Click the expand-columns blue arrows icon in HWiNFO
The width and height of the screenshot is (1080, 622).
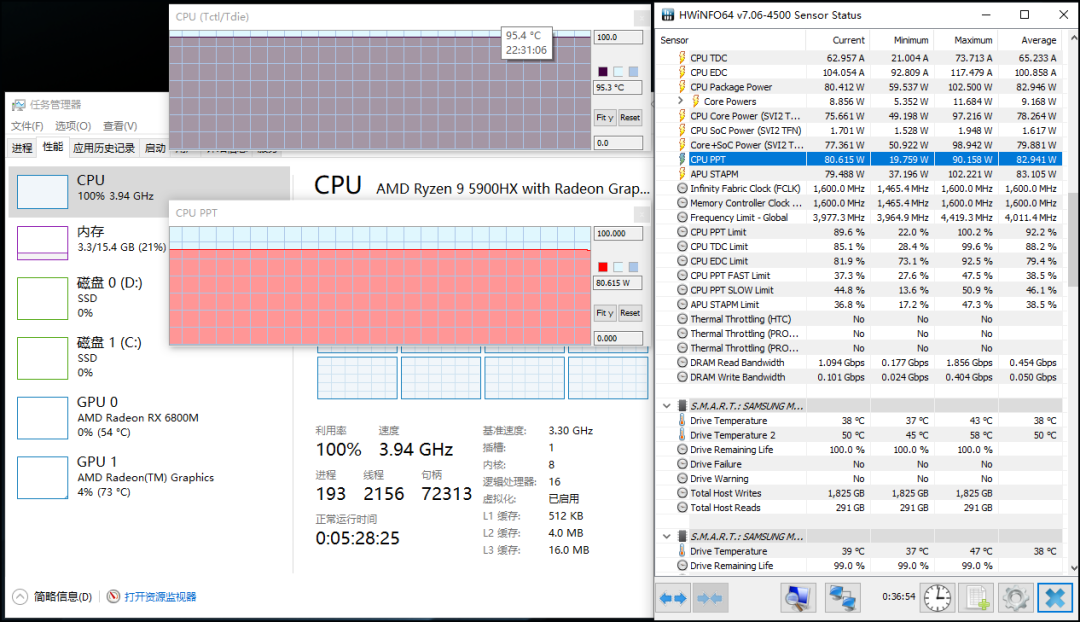tap(673, 598)
